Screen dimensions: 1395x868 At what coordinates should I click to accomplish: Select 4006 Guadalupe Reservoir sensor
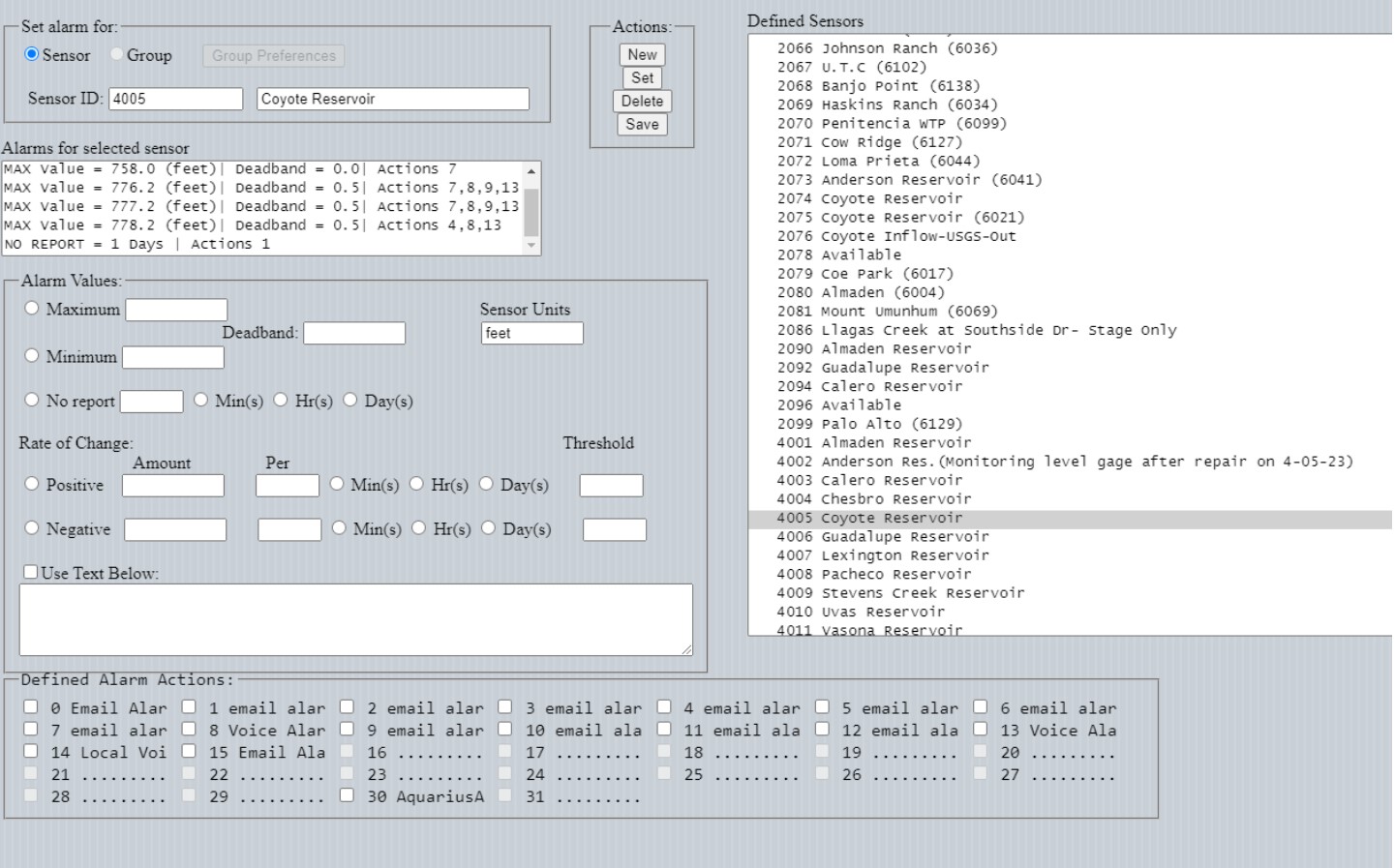[882, 537]
